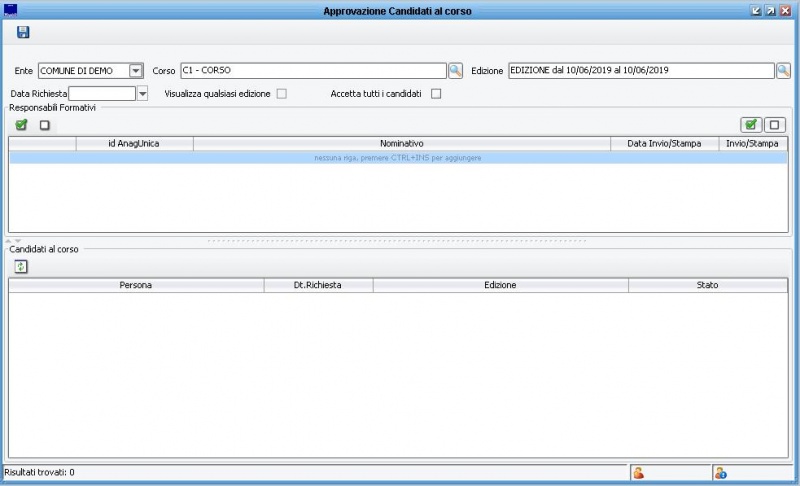Sort candidates by Dt.Richiesta column
The height and width of the screenshot is (486, 800).
coord(318,285)
